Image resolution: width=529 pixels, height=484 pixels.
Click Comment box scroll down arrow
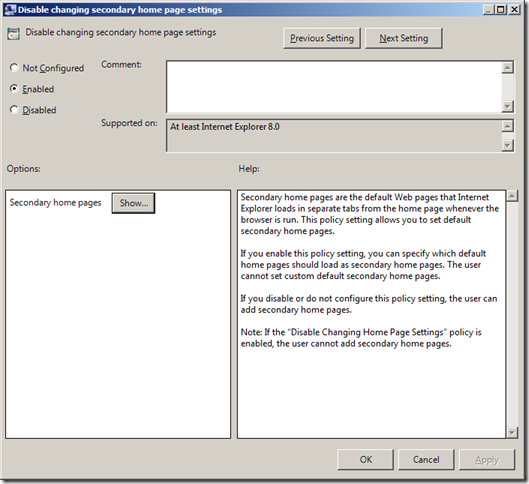tap(507, 106)
